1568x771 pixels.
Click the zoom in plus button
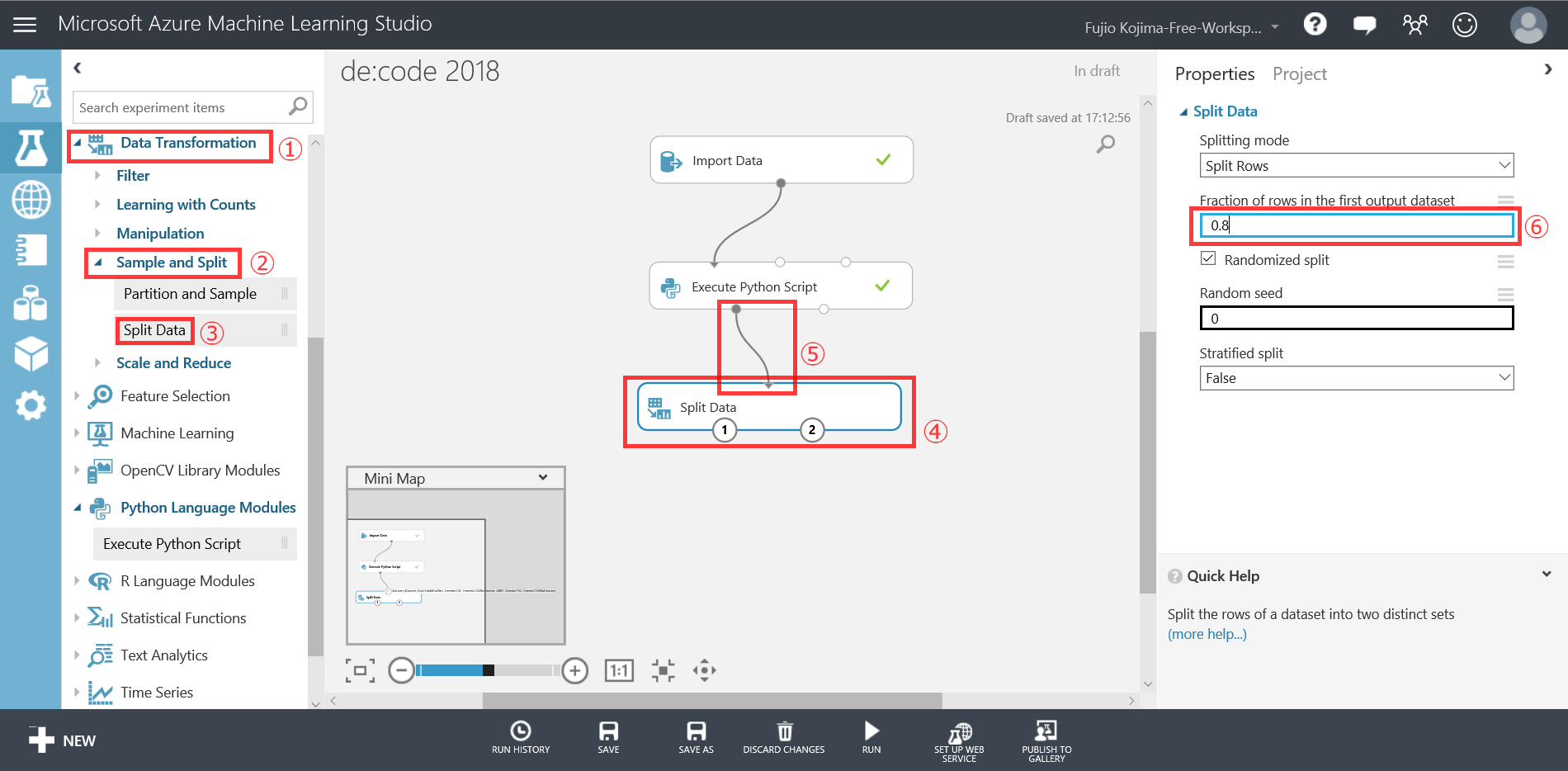pos(574,670)
